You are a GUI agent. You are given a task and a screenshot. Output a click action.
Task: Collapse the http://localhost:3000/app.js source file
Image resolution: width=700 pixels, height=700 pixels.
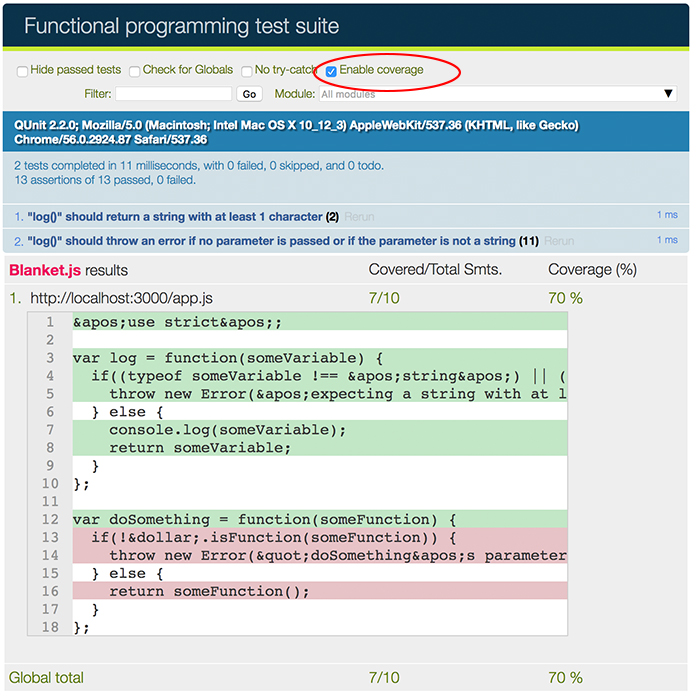(121, 298)
